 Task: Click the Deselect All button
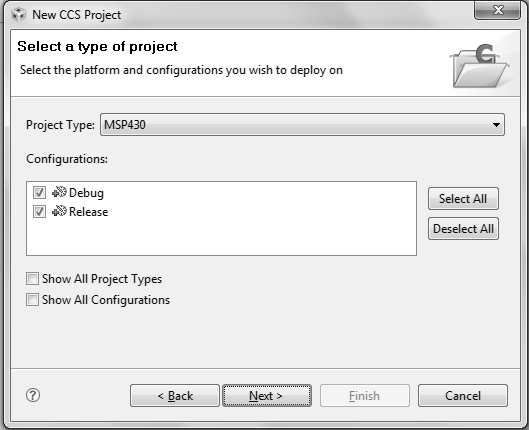tap(463, 229)
